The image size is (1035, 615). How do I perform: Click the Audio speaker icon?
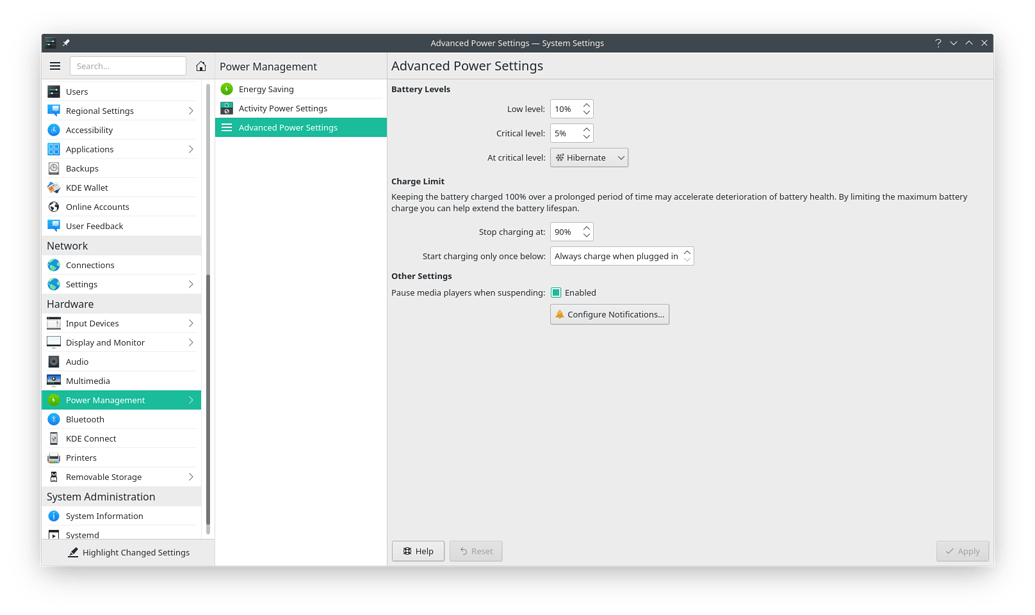point(54,362)
